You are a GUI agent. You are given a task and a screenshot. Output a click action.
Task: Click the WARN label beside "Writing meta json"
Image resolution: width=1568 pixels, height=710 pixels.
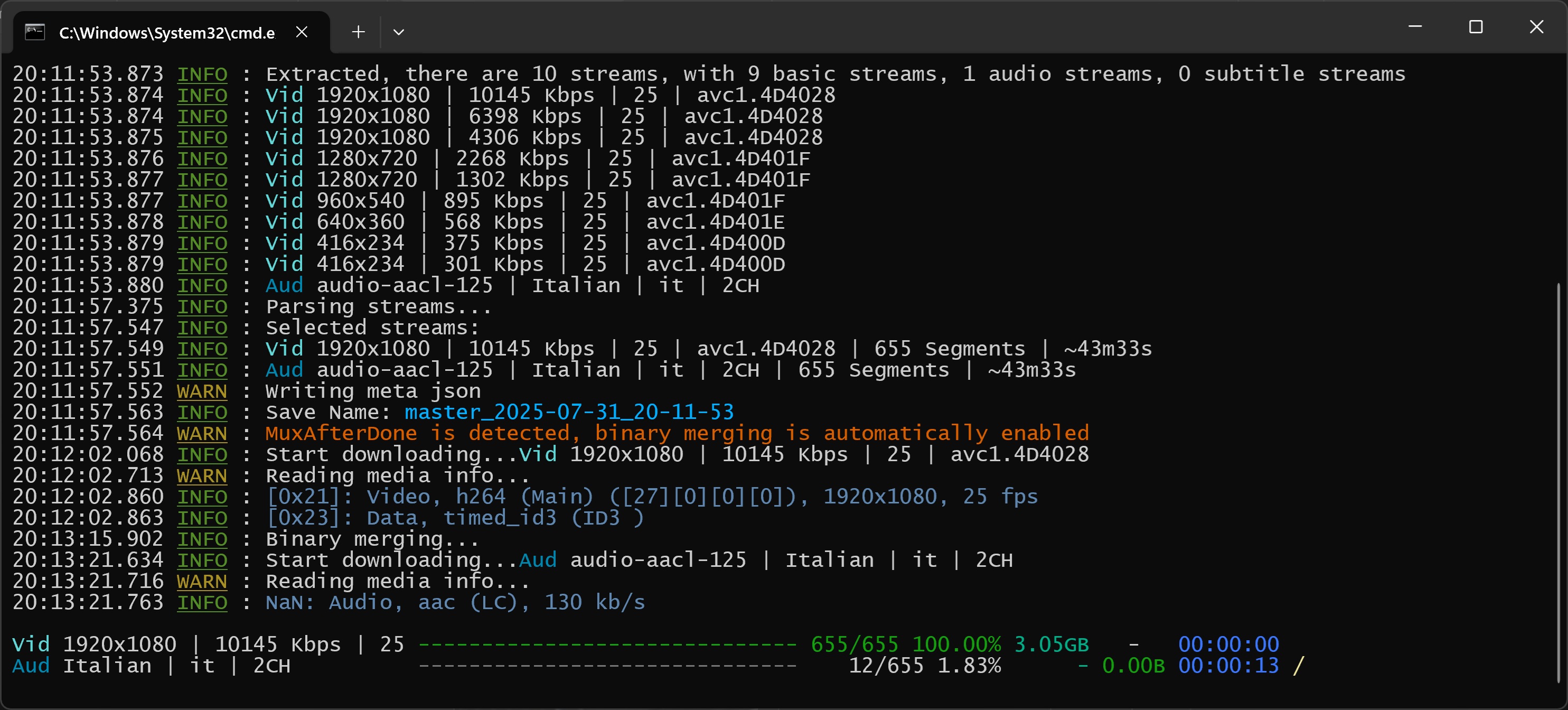click(x=202, y=391)
